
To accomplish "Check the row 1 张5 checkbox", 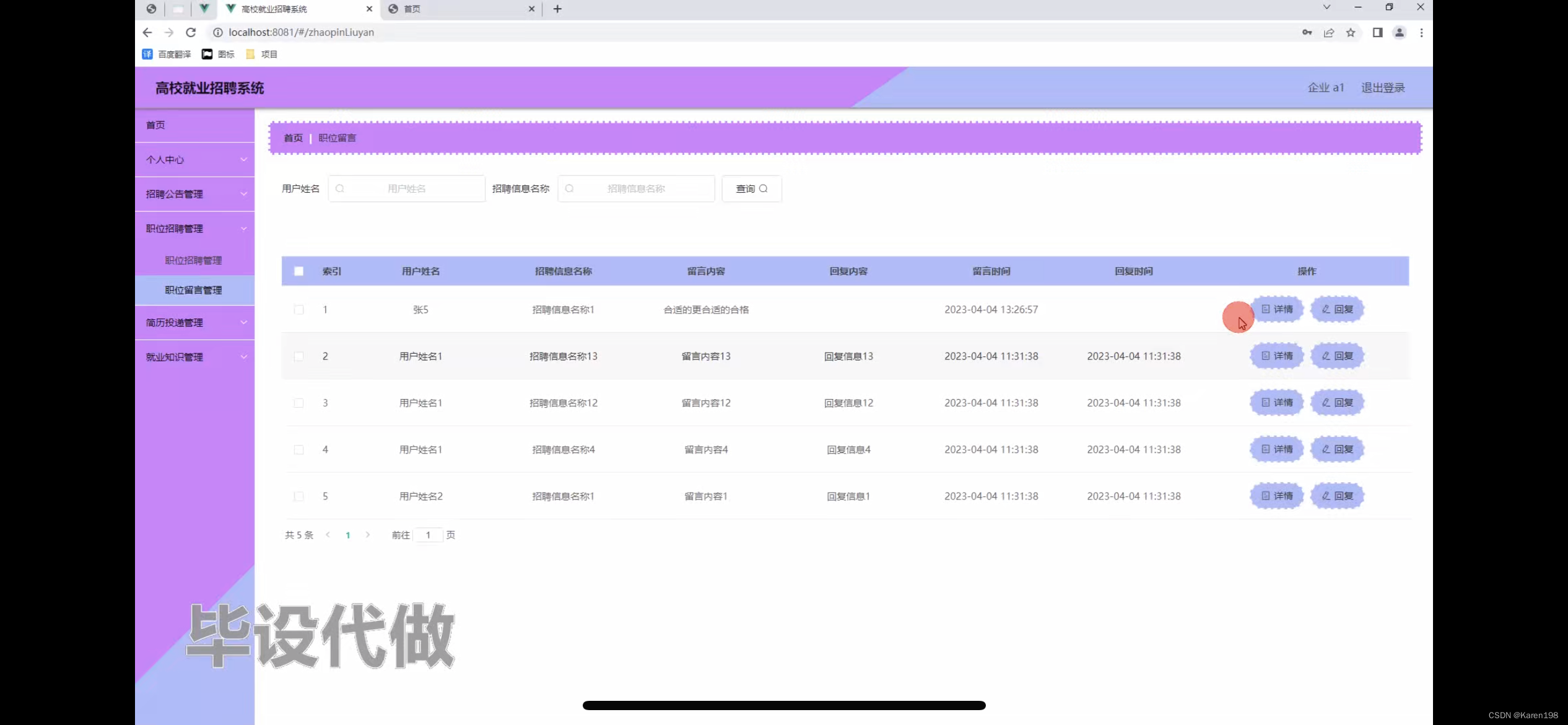I will [x=298, y=309].
